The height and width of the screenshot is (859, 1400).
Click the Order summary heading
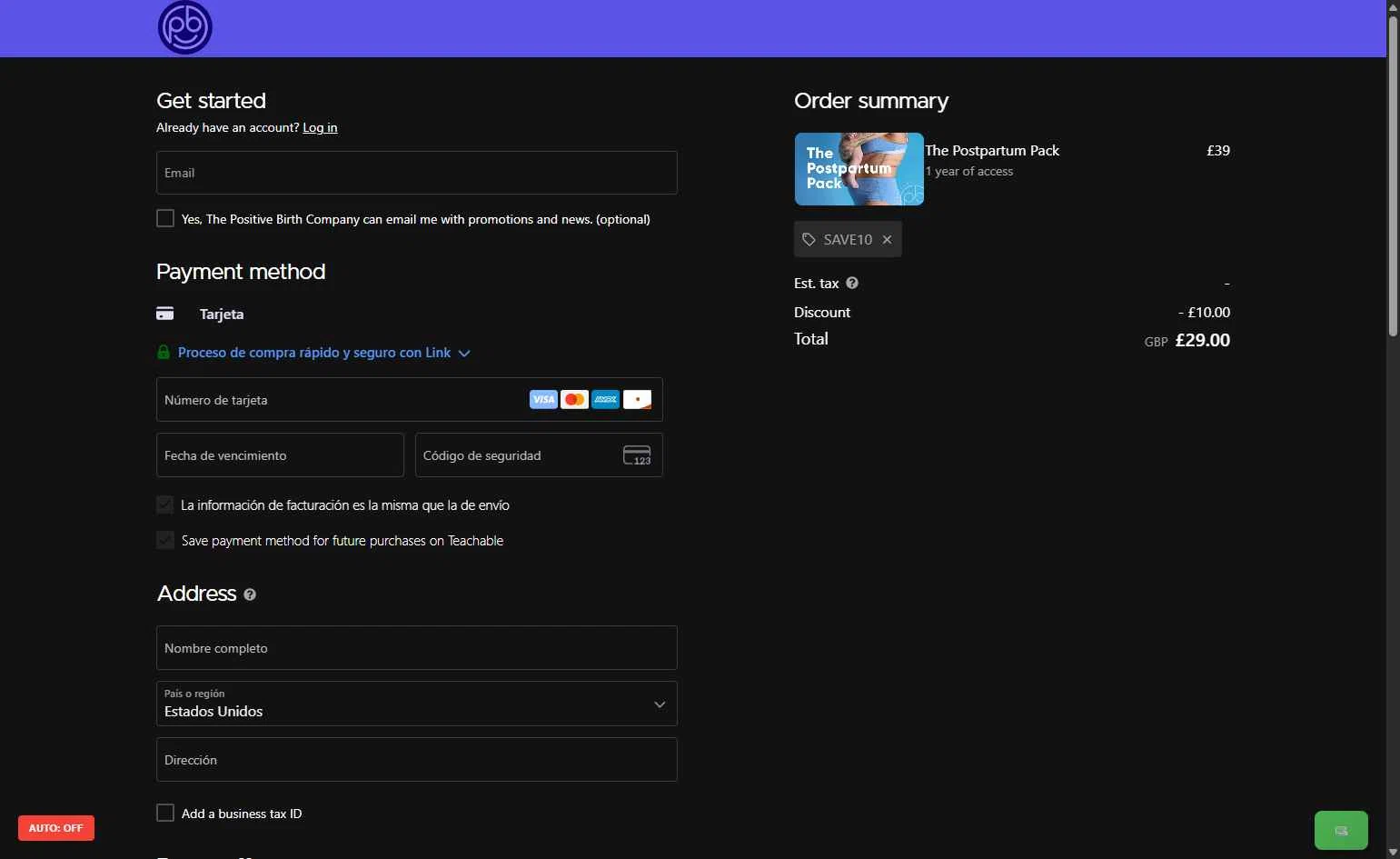pos(871,101)
